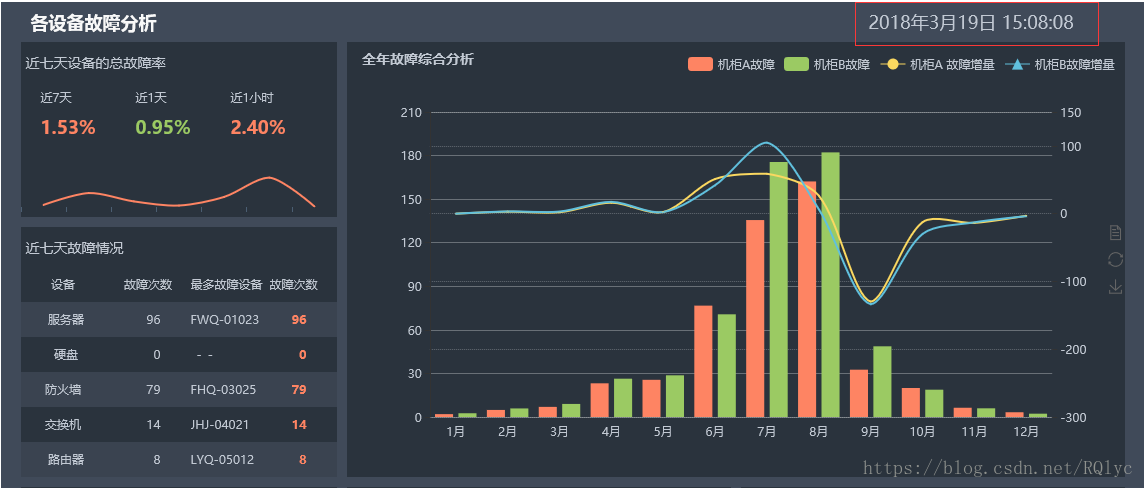The height and width of the screenshot is (488, 1144).
Task: Click the orange bar for 4月
Action: pos(600,400)
